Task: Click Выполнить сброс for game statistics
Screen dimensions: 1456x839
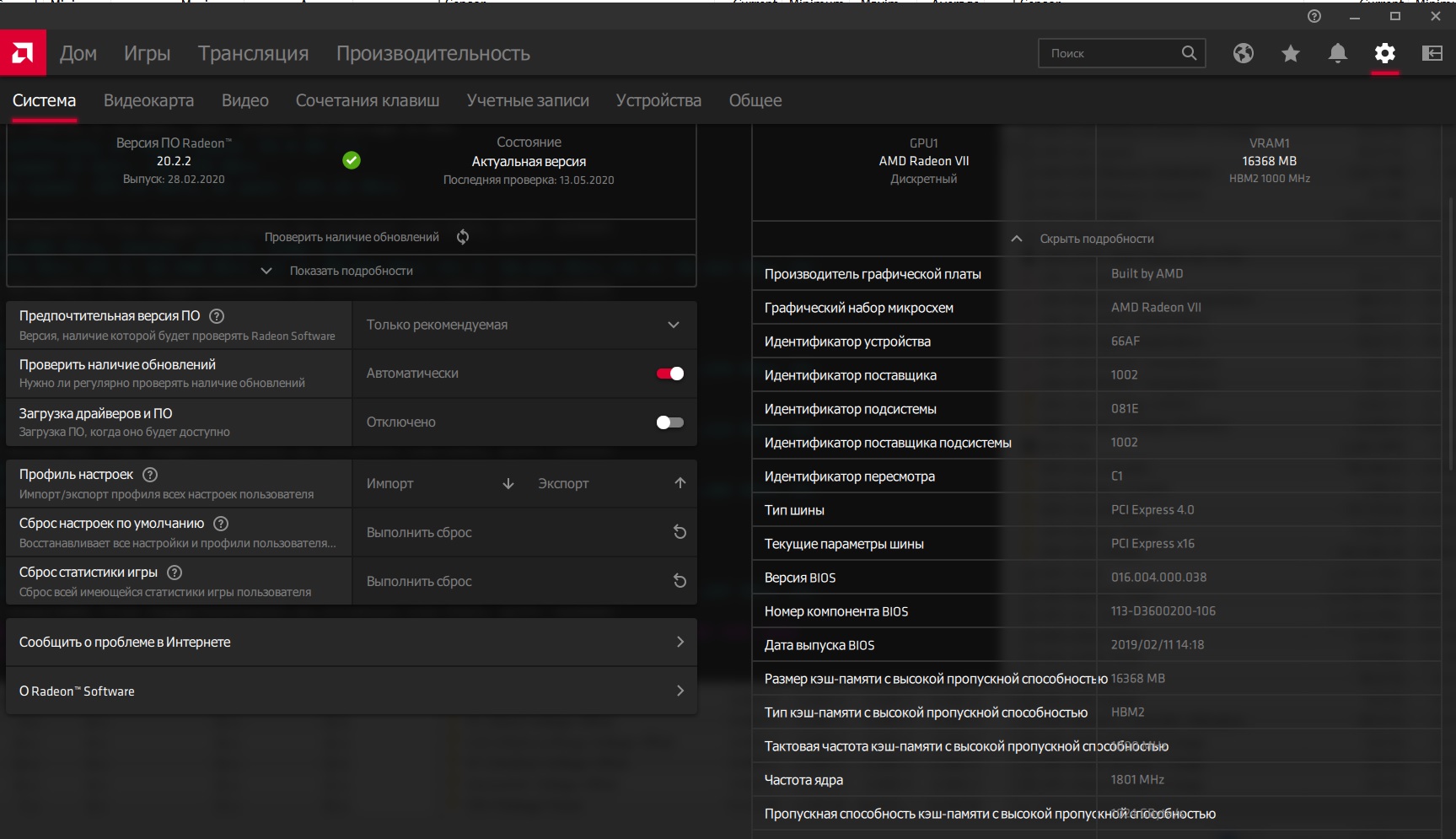Action: point(524,581)
